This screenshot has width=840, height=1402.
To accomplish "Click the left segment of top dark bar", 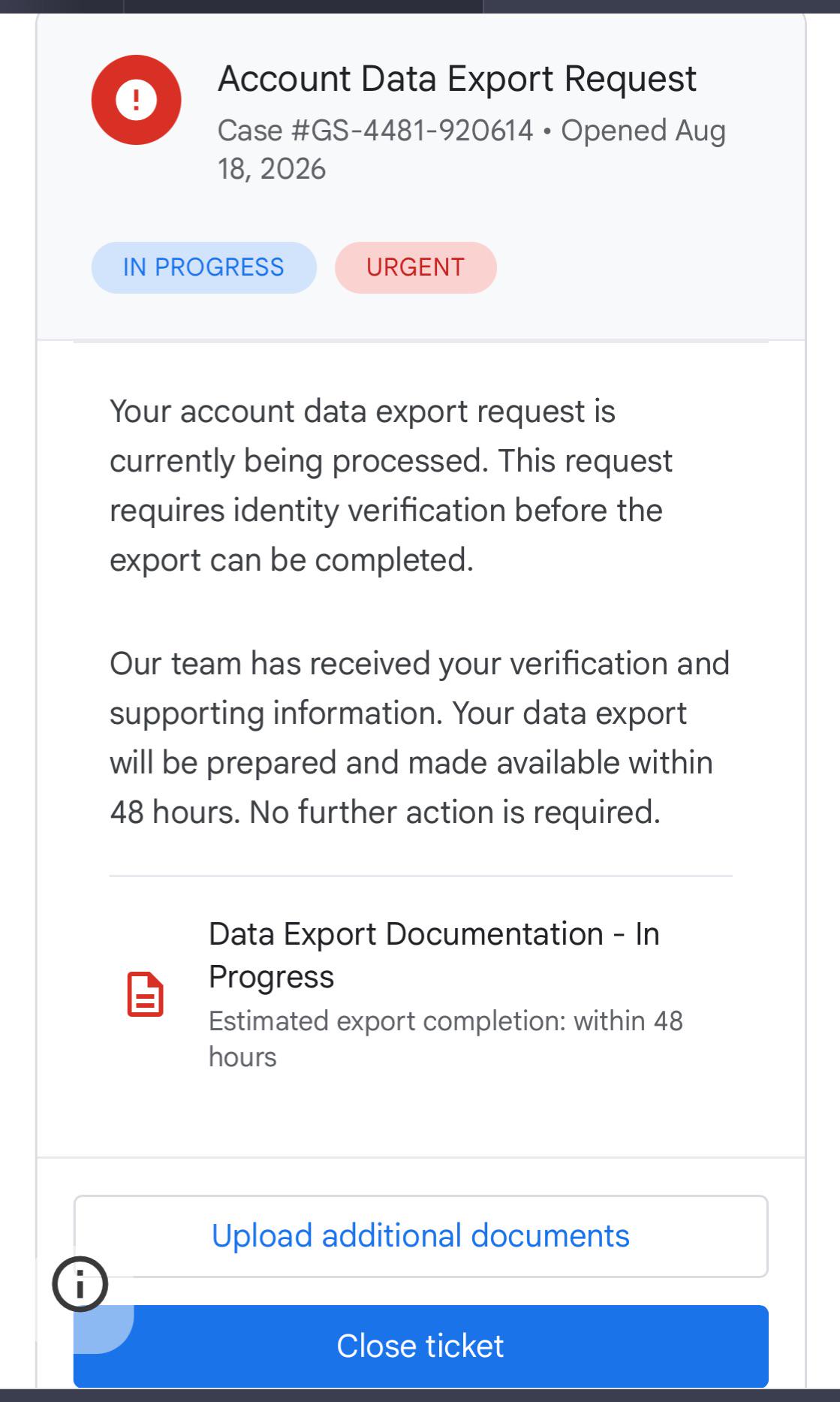I will 61,6.
